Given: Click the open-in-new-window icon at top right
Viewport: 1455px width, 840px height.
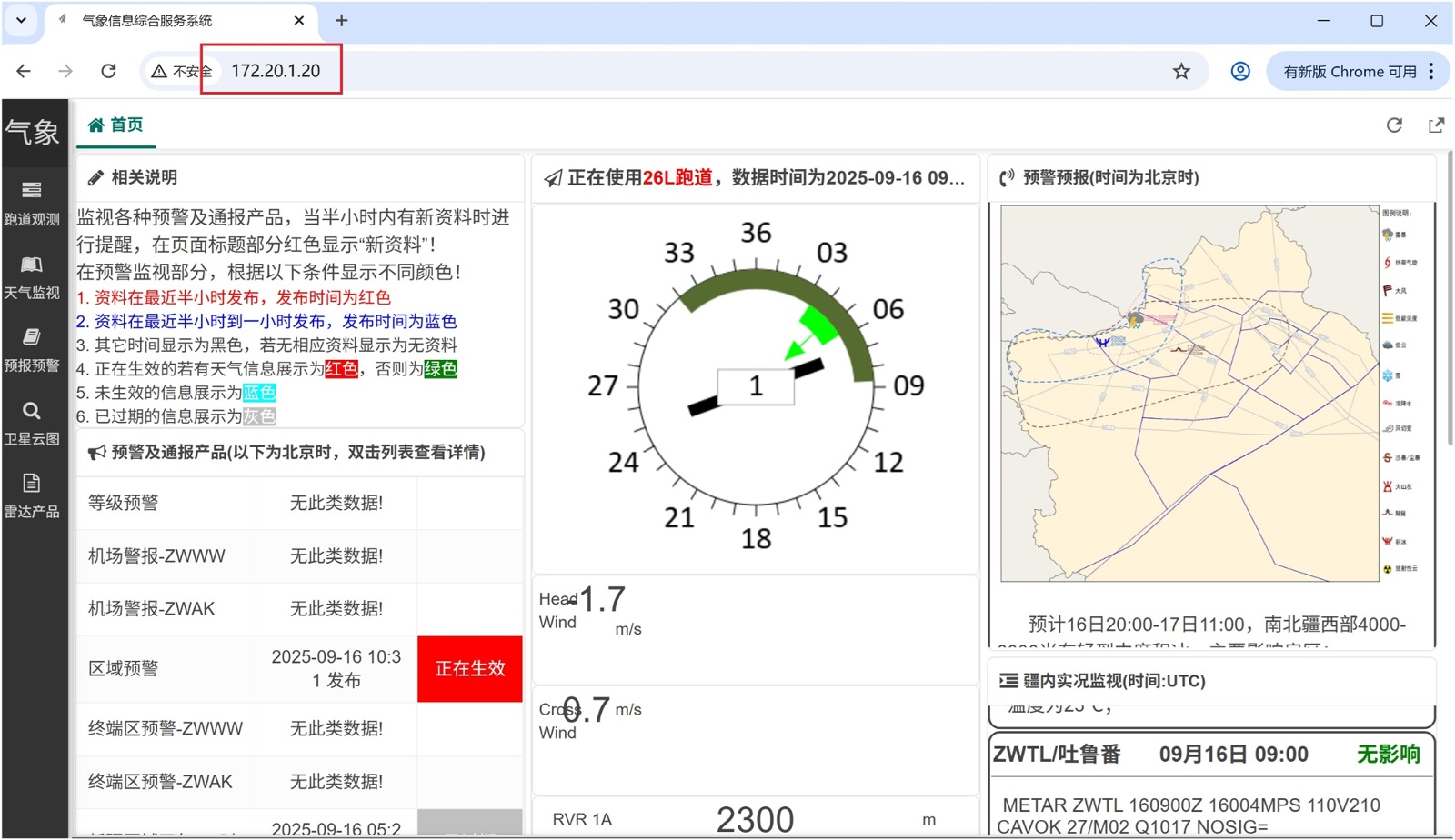Looking at the screenshot, I should pos(1436,125).
